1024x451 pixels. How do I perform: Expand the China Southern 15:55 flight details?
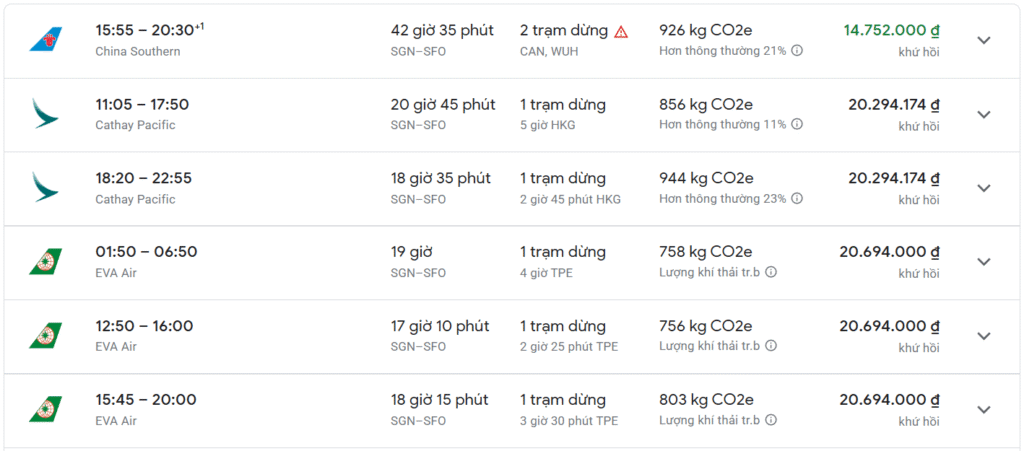pos(983,40)
